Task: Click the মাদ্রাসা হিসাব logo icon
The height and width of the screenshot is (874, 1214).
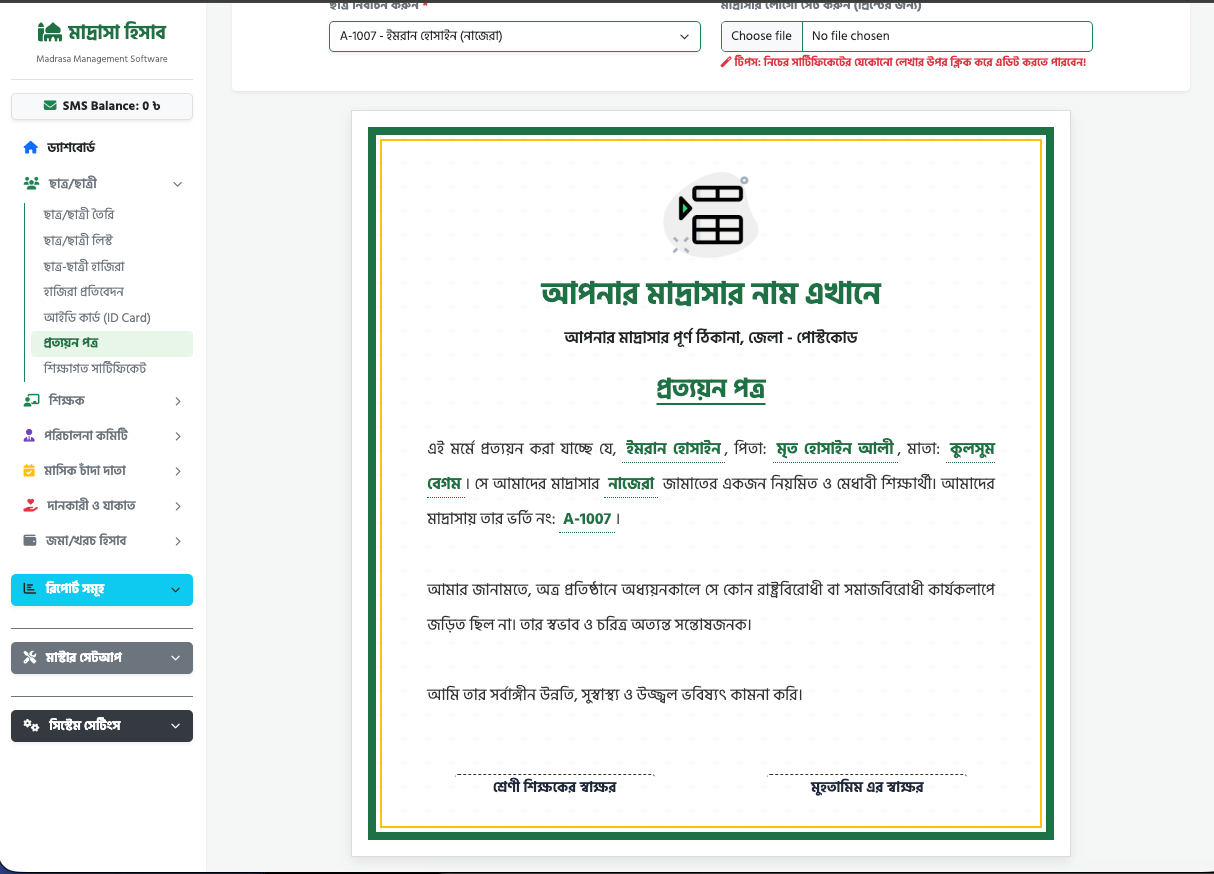Action: (x=49, y=32)
